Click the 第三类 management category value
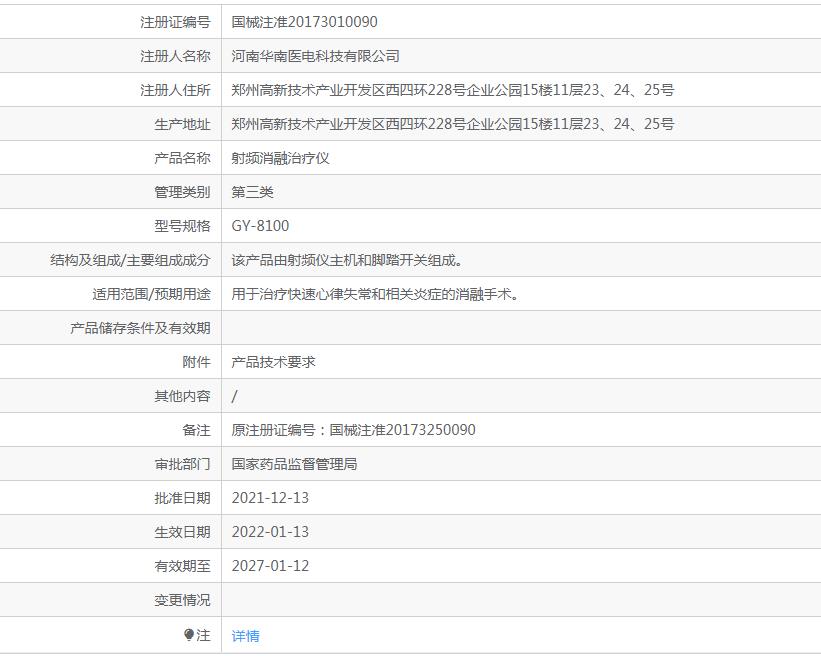Image resolution: width=821 pixels, height=656 pixels. (x=252, y=192)
